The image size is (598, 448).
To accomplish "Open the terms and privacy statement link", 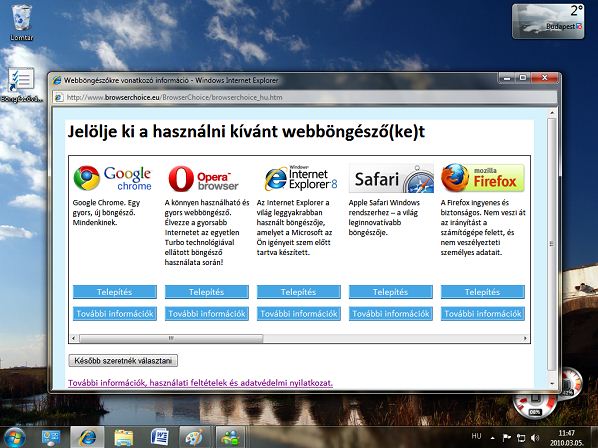I will coord(200,383).
